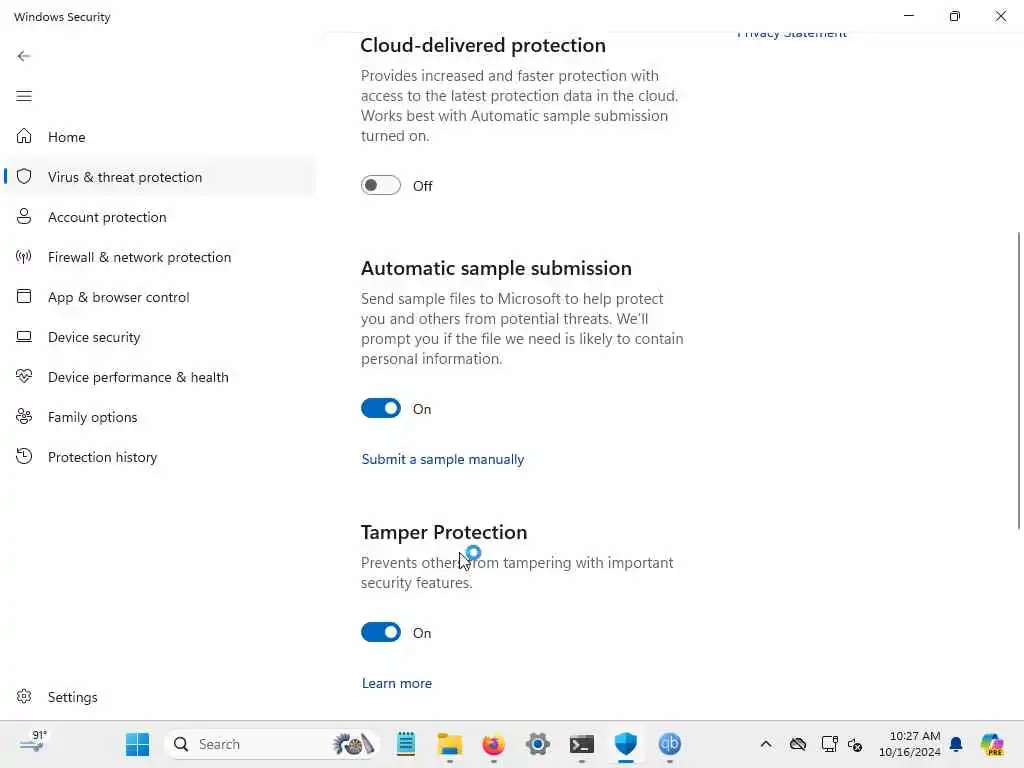Click the gear icon next to Settings
The width and height of the screenshot is (1024, 768).
(24, 696)
